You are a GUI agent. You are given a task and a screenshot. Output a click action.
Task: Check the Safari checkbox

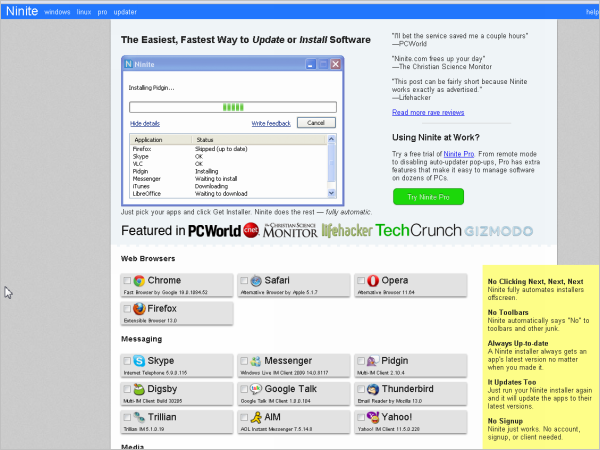coord(244,280)
